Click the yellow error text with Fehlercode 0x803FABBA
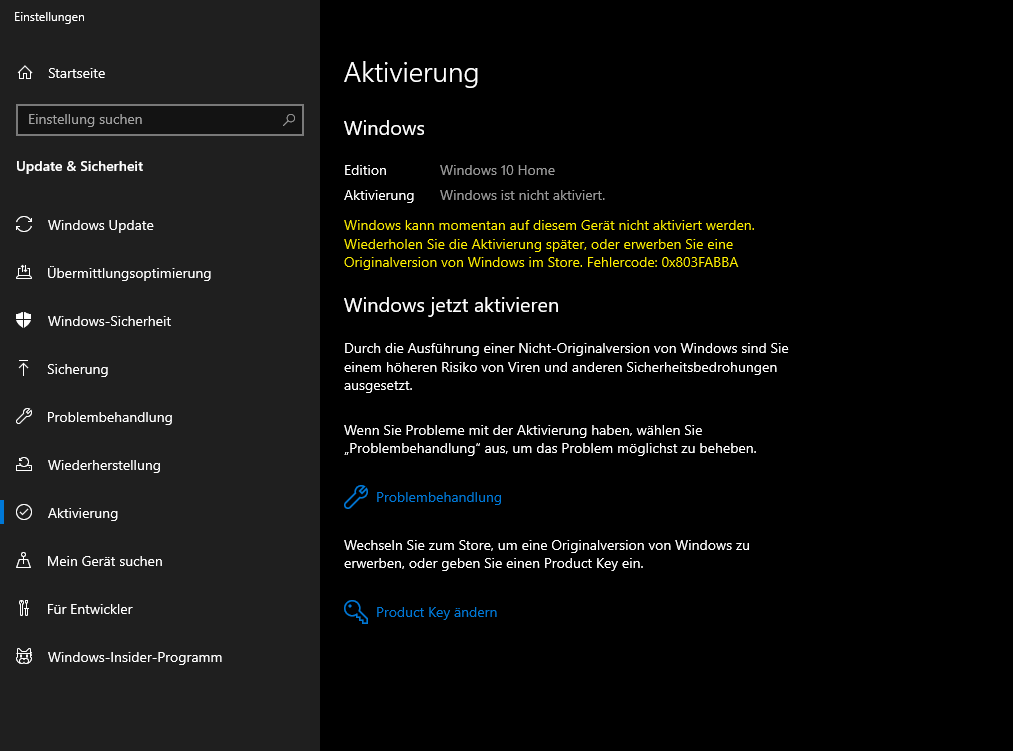1013x751 pixels. point(549,244)
